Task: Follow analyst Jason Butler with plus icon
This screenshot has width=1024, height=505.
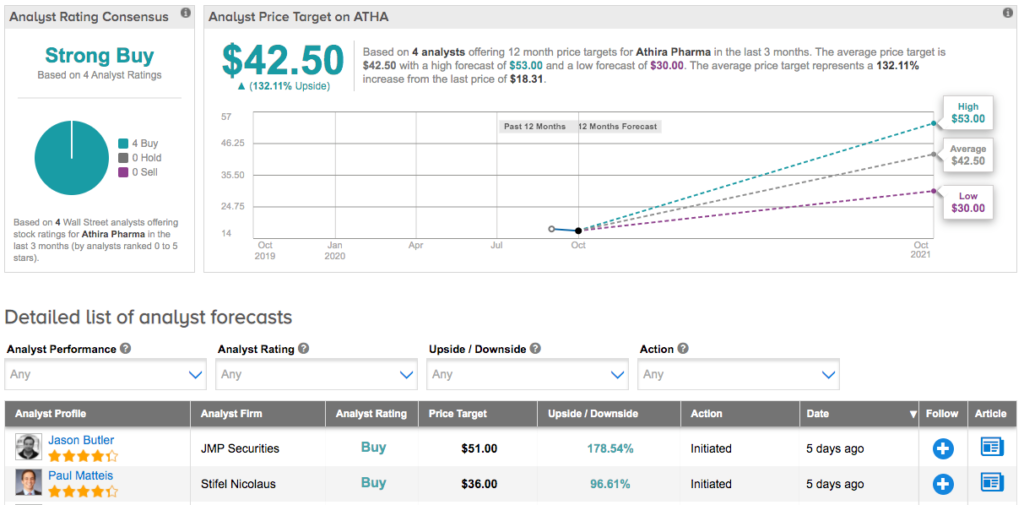Action: coord(942,449)
